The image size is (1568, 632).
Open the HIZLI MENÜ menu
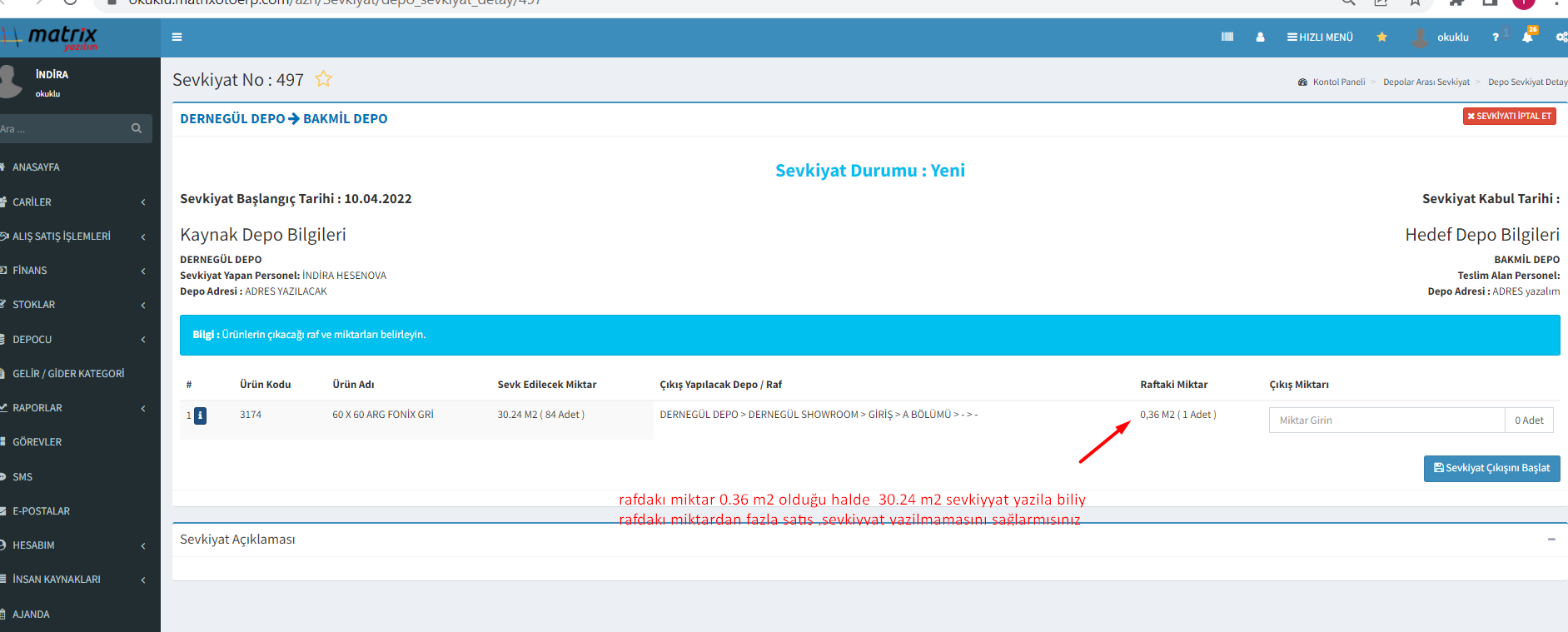(x=1320, y=37)
